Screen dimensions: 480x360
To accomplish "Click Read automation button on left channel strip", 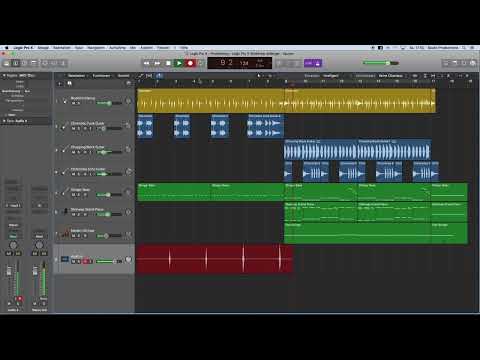I will point(13,236).
